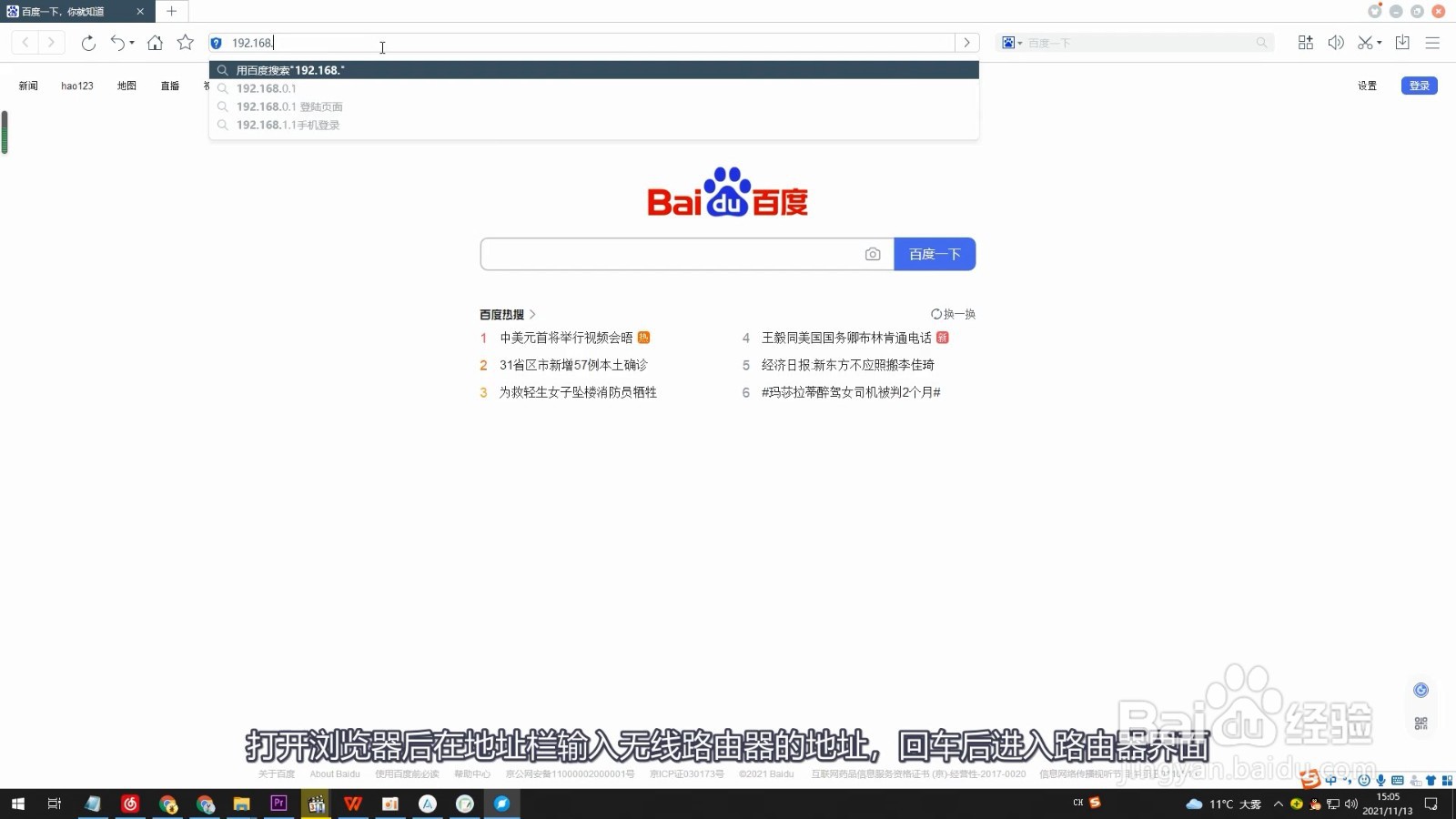Click the blue 登录 button
The height and width of the screenshot is (819, 1456).
click(1419, 86)
